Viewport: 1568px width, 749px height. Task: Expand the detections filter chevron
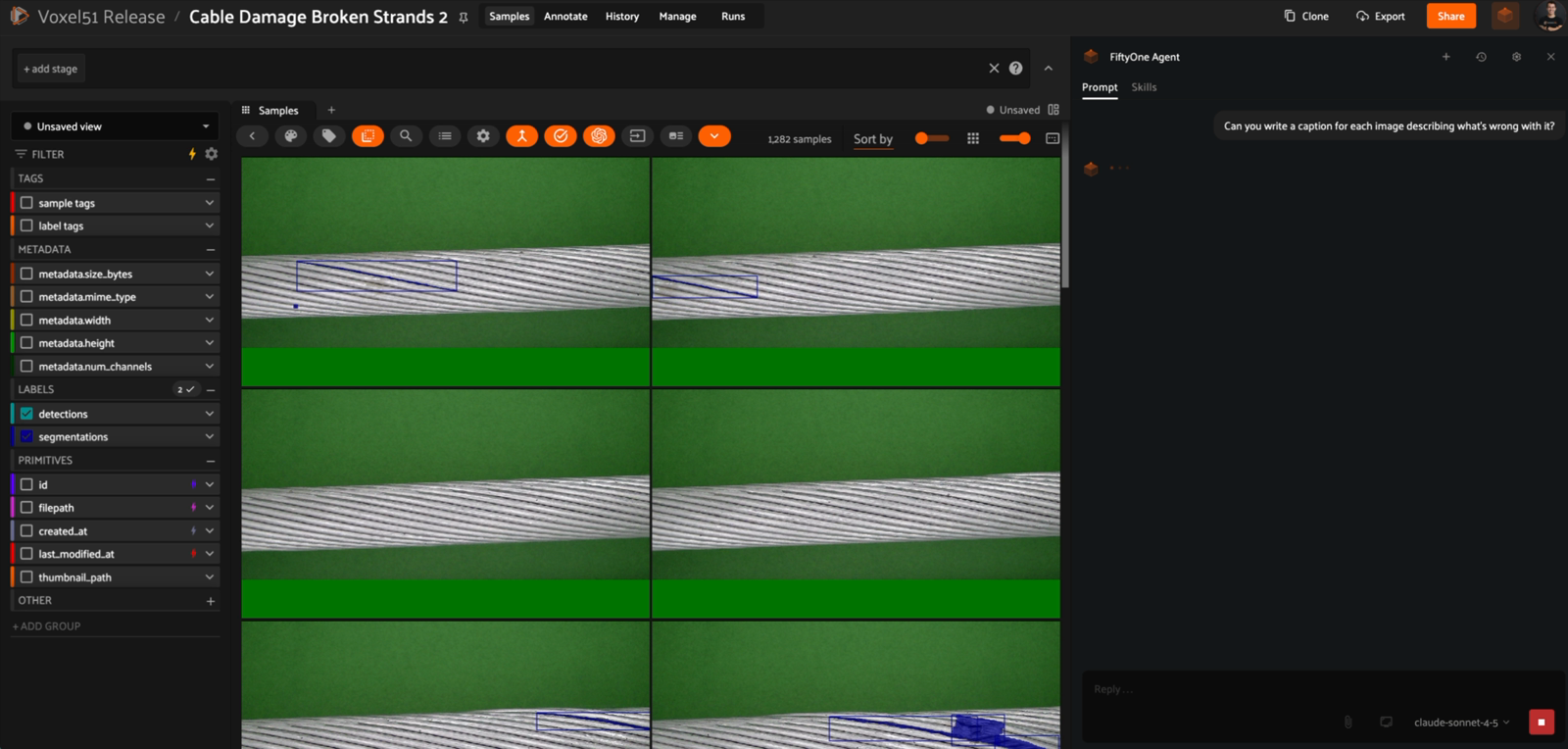[x=209, y=414]
